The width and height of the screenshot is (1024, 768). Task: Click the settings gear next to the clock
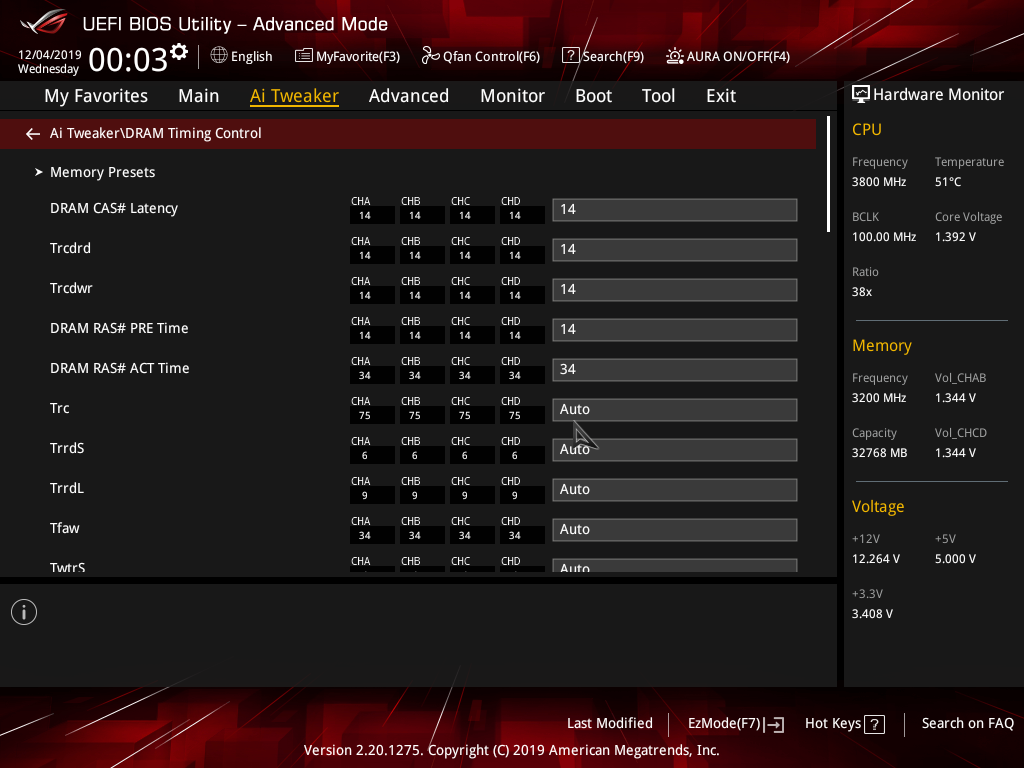pos(179,52)
